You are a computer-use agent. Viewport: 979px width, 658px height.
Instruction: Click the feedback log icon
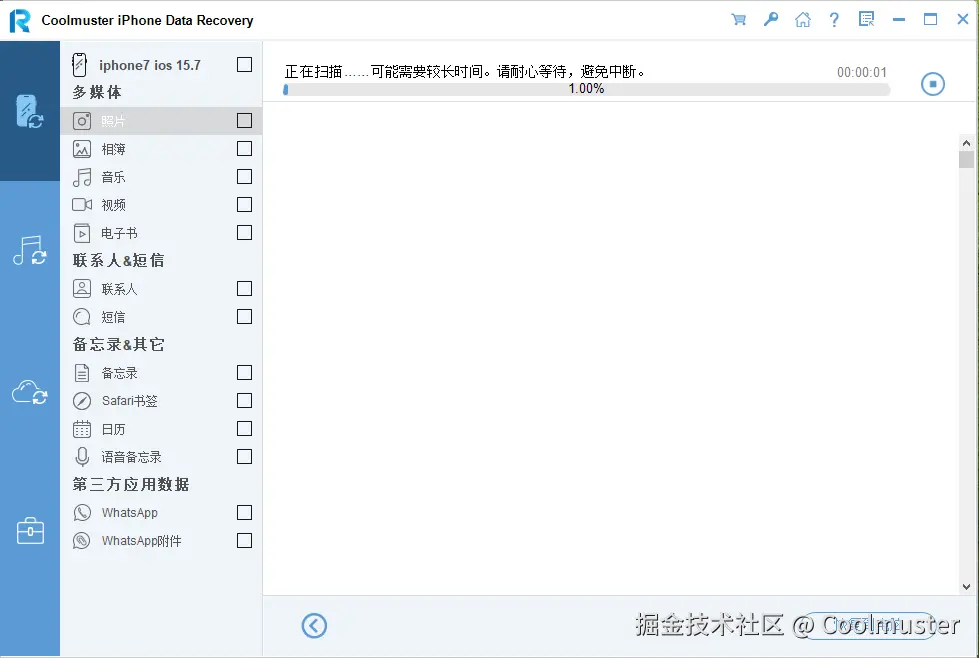[x=866, y=19]
